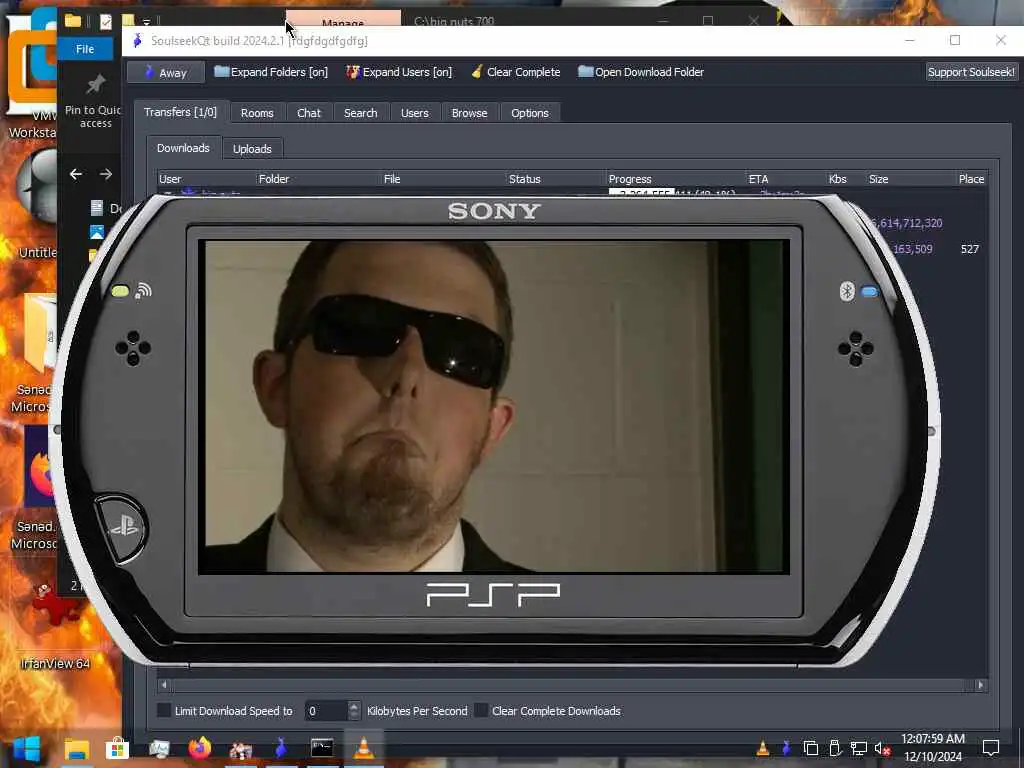Decrease speed limit with down stepper arrow
The height and width of the screenshot is (768, 1024).
[354, 716]
